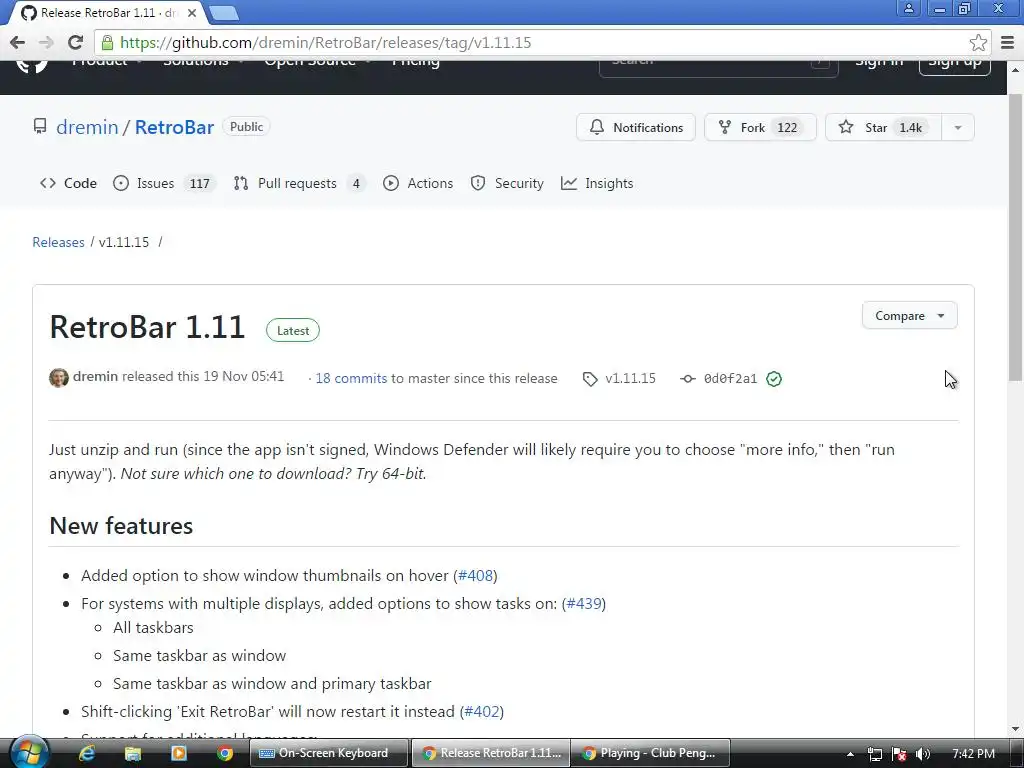Switch to On-Screen Keyboard taskbar button
Image resolution: width=1024 pixels, height=768 pixels.
329,753
